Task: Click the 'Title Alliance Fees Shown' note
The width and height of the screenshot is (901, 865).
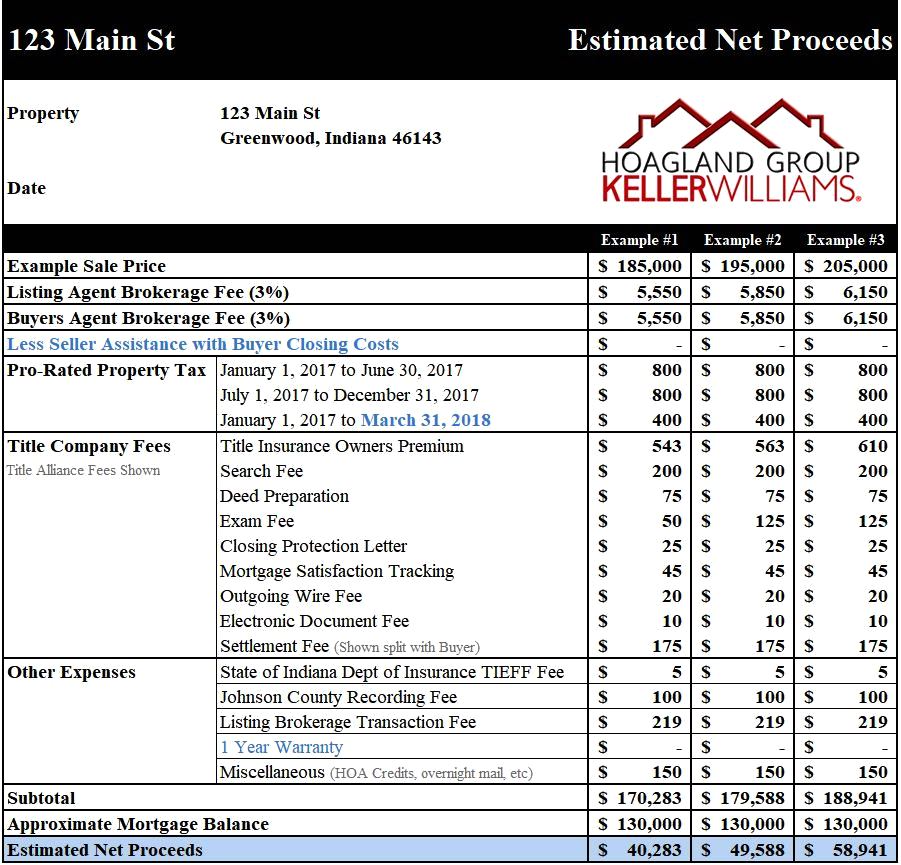Action: (x=83, y=470)
